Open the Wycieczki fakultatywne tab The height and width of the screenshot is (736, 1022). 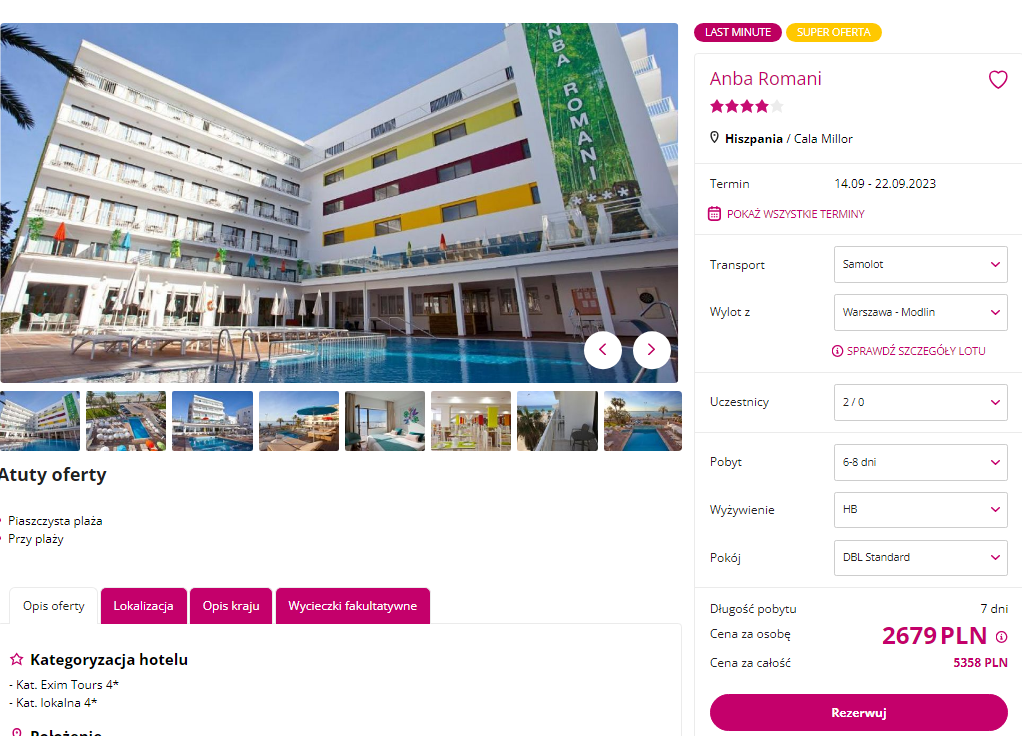(x=353, y=606)
